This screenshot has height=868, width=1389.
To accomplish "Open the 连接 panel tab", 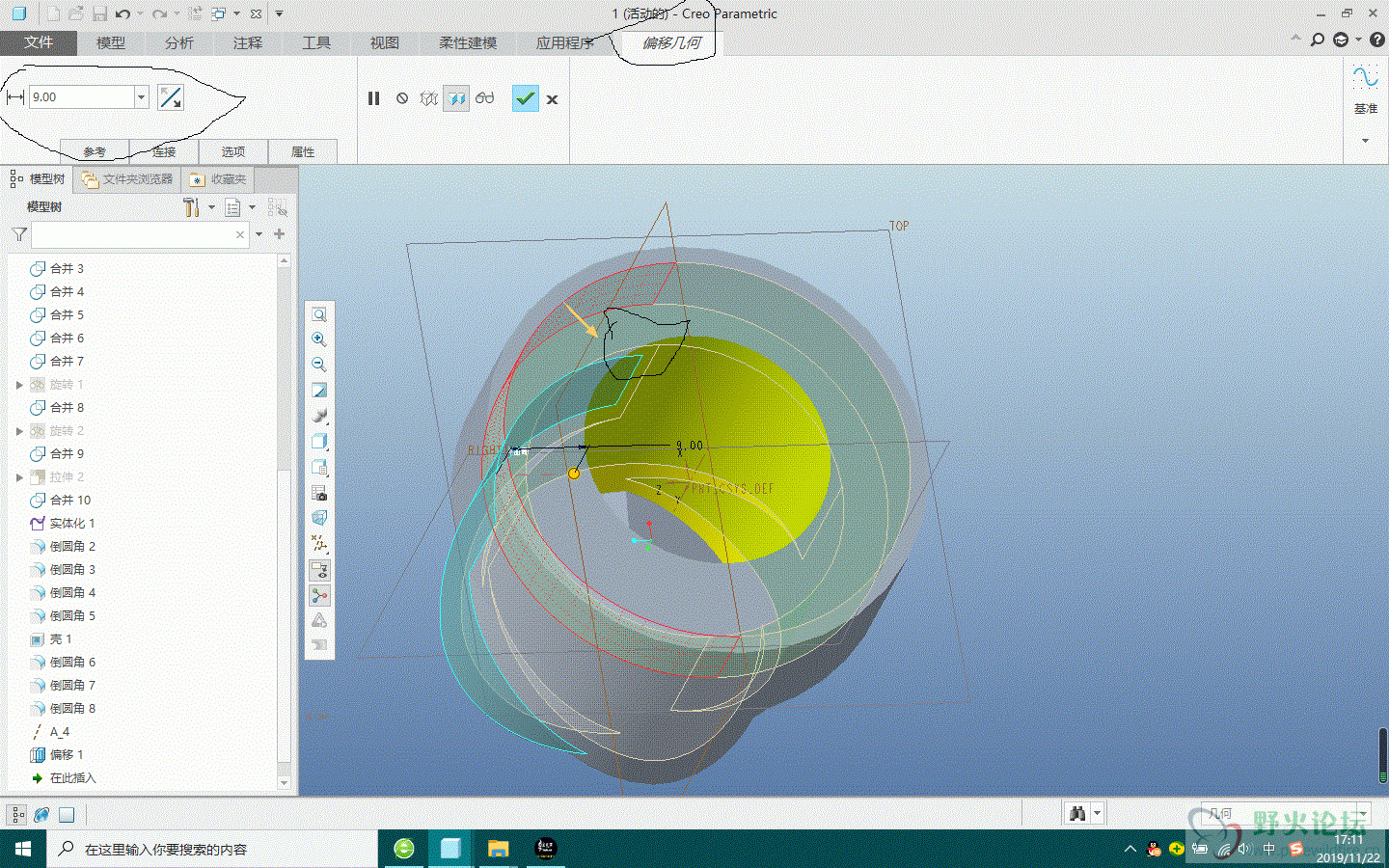I will coord(164,151).
